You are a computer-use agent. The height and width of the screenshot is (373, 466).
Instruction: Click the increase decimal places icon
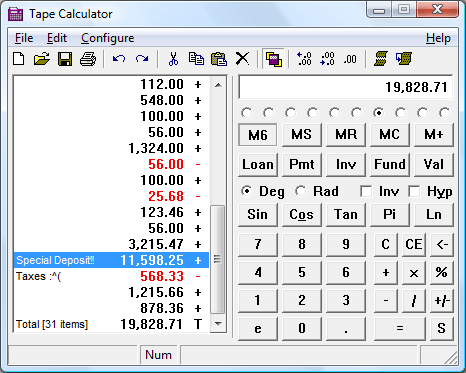click(304, 59)
